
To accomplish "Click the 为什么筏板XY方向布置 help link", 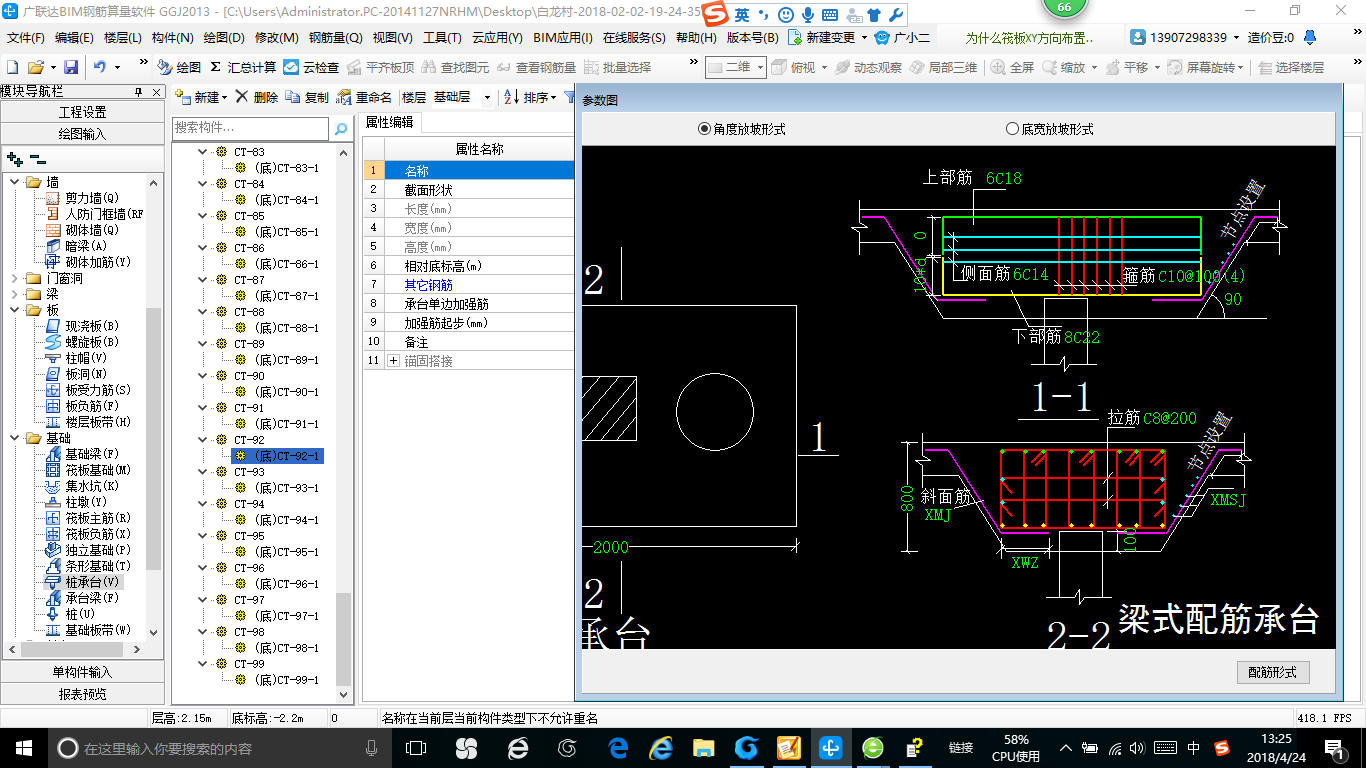I will 1030,37.
